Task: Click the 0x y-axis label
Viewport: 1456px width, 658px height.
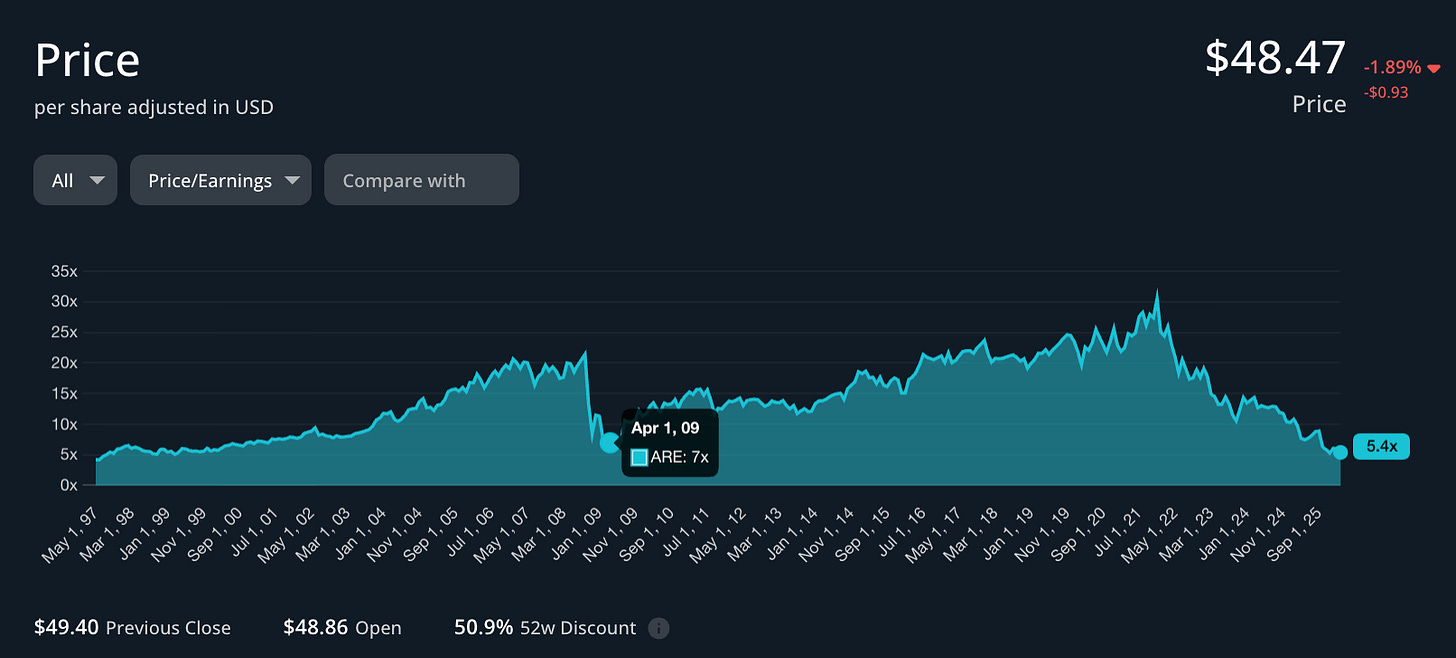Action: pos(69,485)
